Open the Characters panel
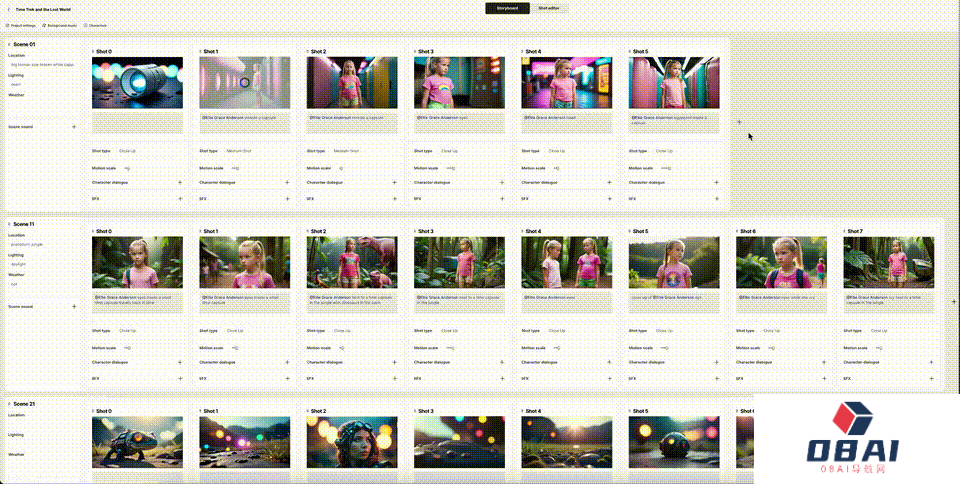Image resolution: width=960 pixels, height=484 pixels. point(96,25)
